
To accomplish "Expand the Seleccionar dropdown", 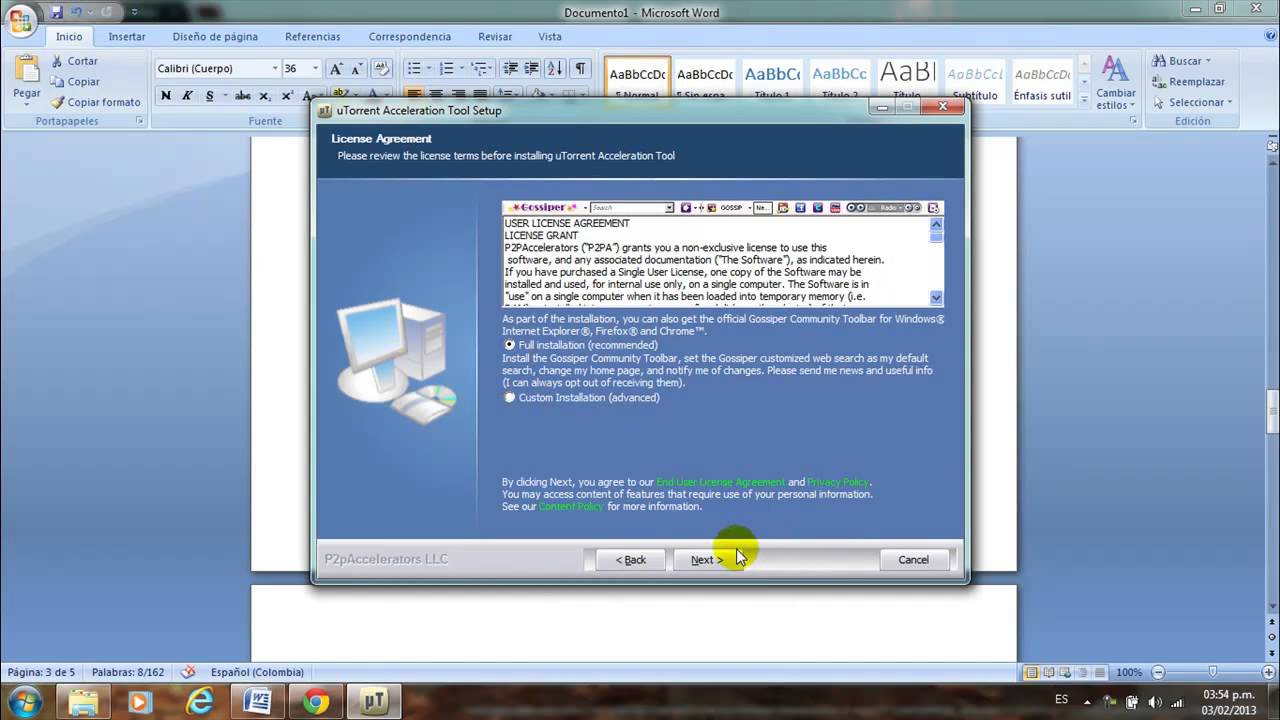I will coord(1229,102).
